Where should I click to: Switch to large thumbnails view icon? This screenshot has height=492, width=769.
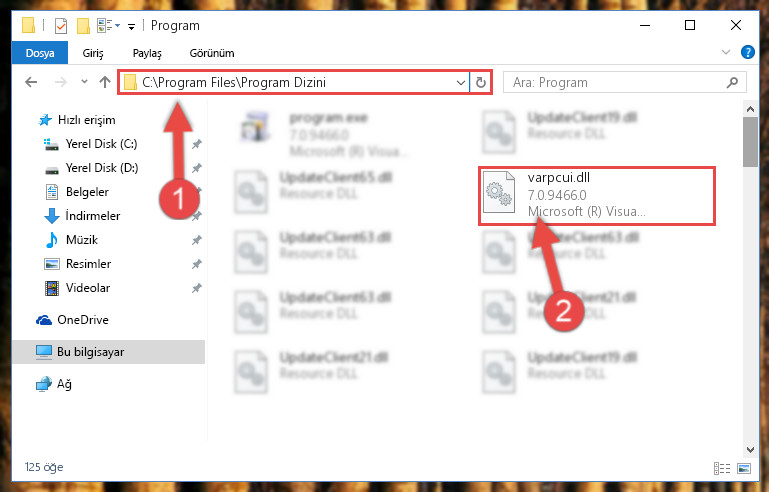tap(744, 468)
